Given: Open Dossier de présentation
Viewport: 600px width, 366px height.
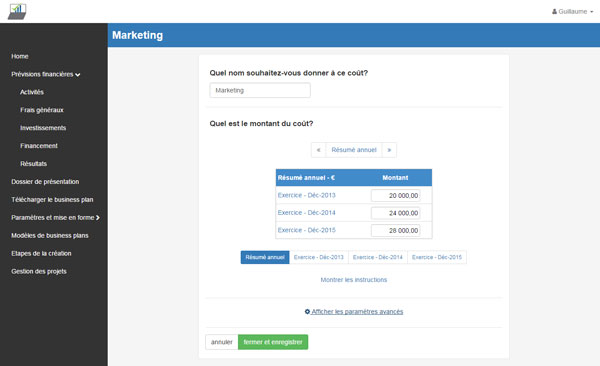Looking at the screenshot, I should point(45,181).
